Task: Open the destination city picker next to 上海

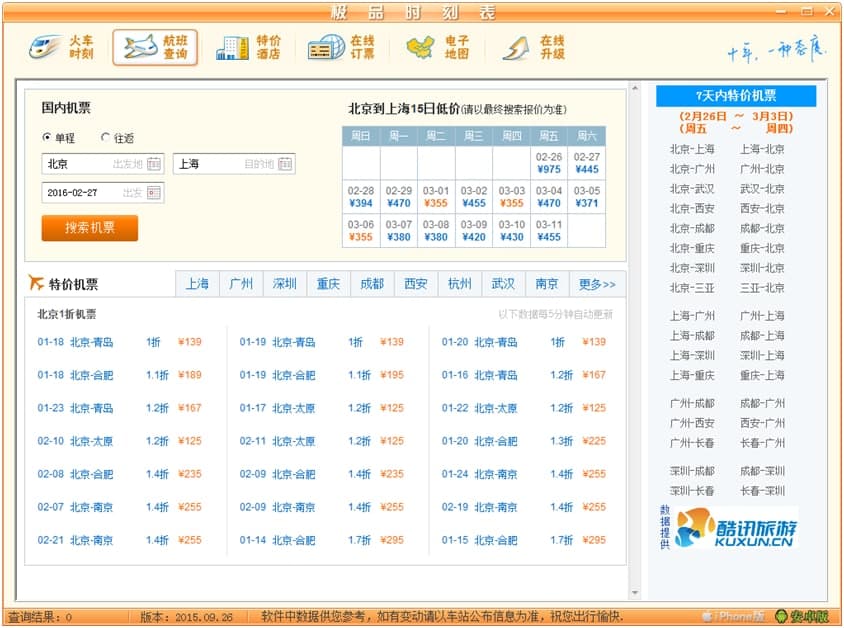Action: tap(285, 164)
